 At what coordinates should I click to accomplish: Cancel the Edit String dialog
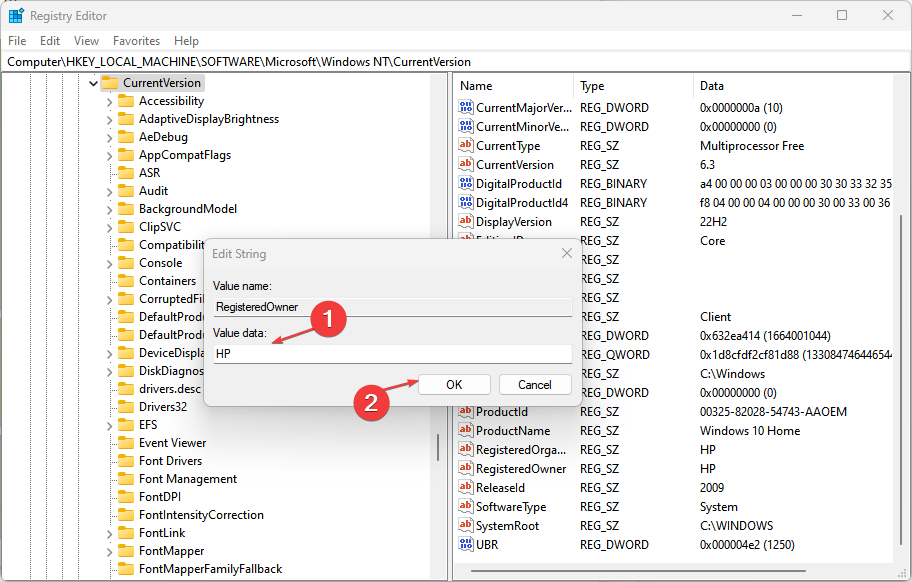(535, 384)
